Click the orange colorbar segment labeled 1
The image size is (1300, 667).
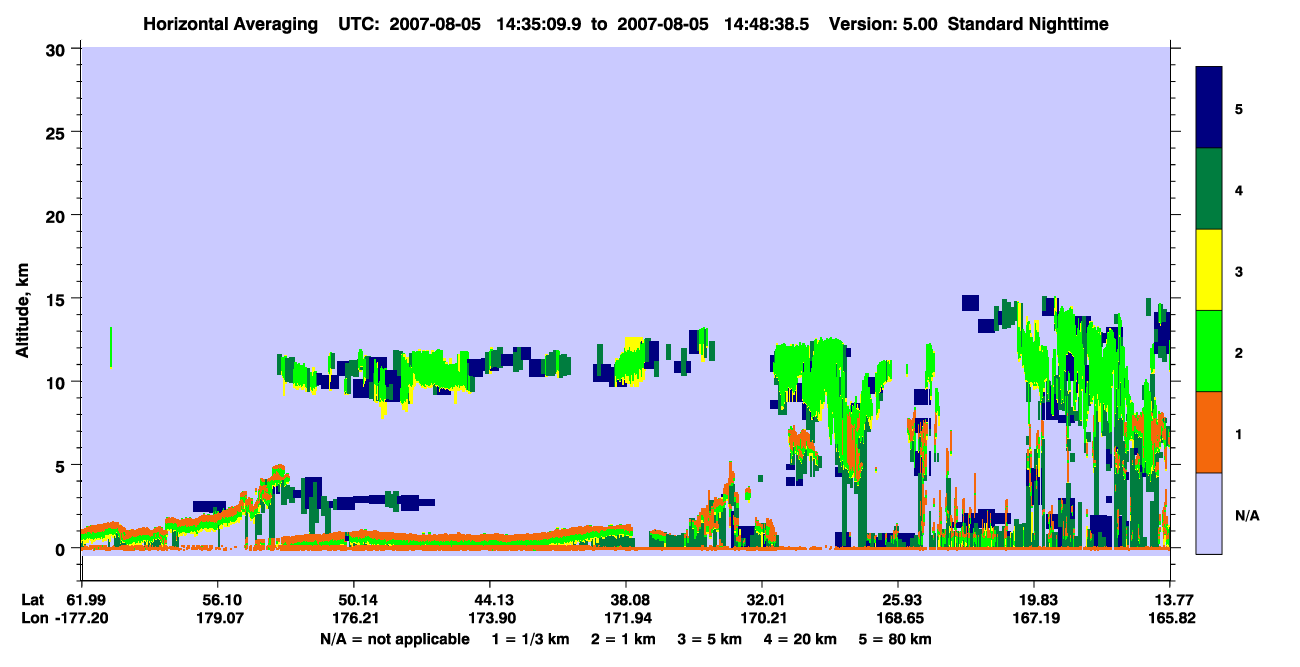coord(1209,432)
